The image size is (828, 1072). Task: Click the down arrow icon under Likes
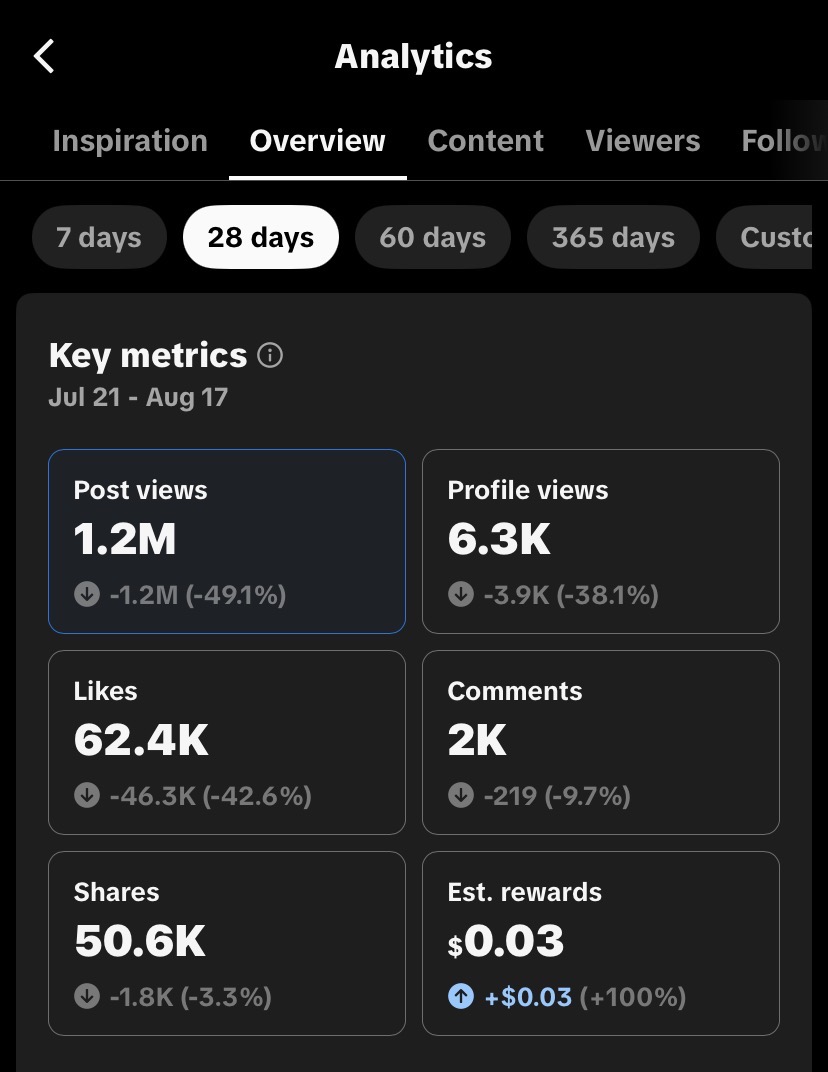tap(87, 795)
